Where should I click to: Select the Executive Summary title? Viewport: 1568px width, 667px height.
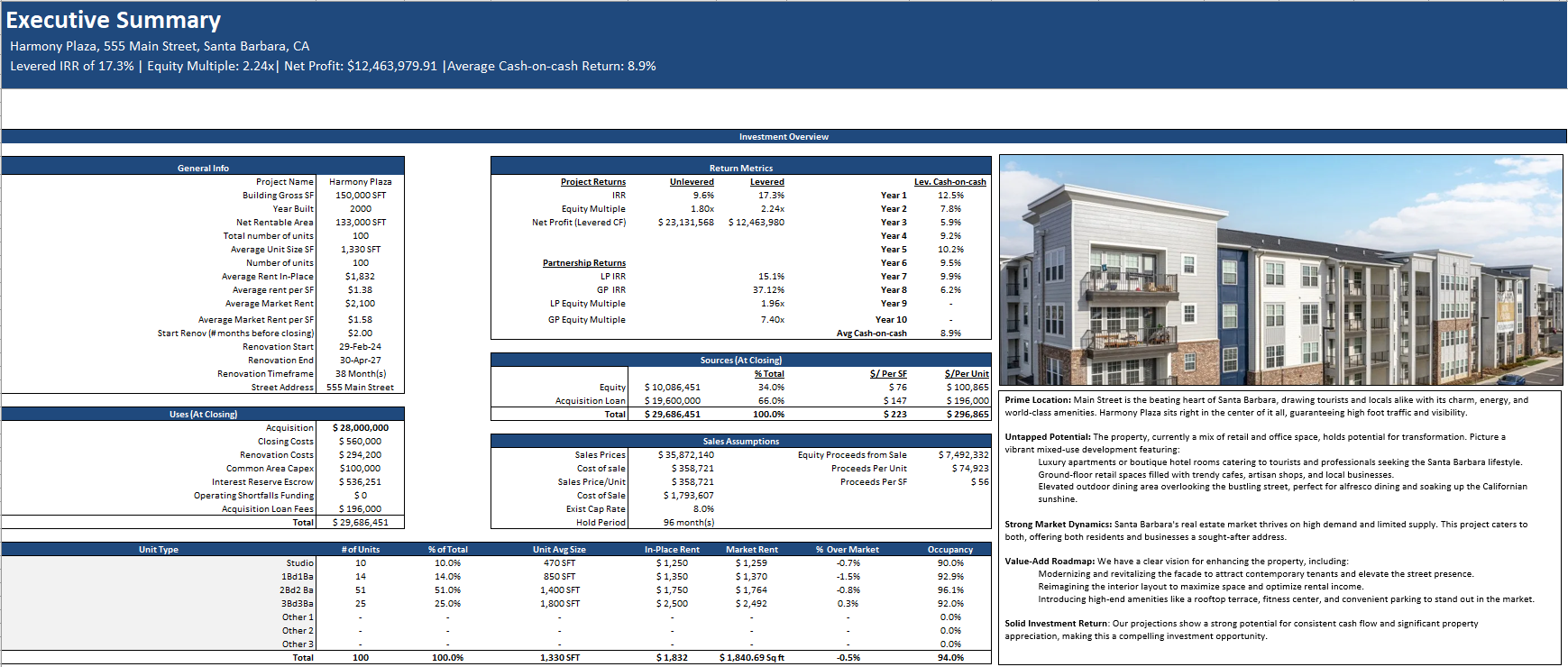[x=114, y=20]
